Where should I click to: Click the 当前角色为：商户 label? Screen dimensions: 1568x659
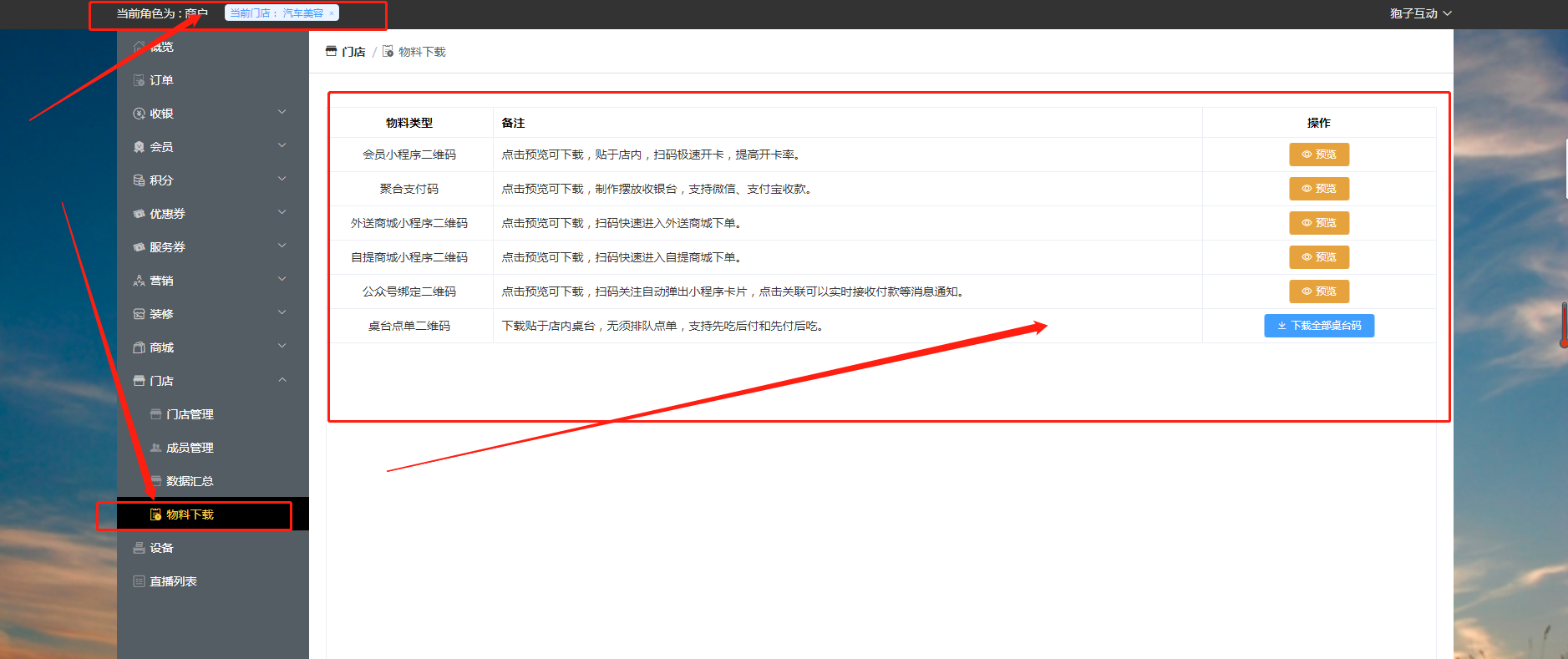(x=162, y=13)
